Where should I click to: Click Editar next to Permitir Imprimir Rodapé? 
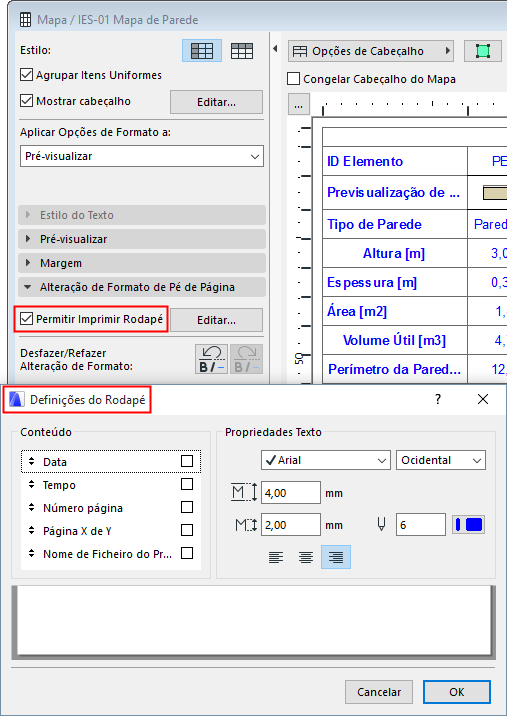tap(217, 320)
